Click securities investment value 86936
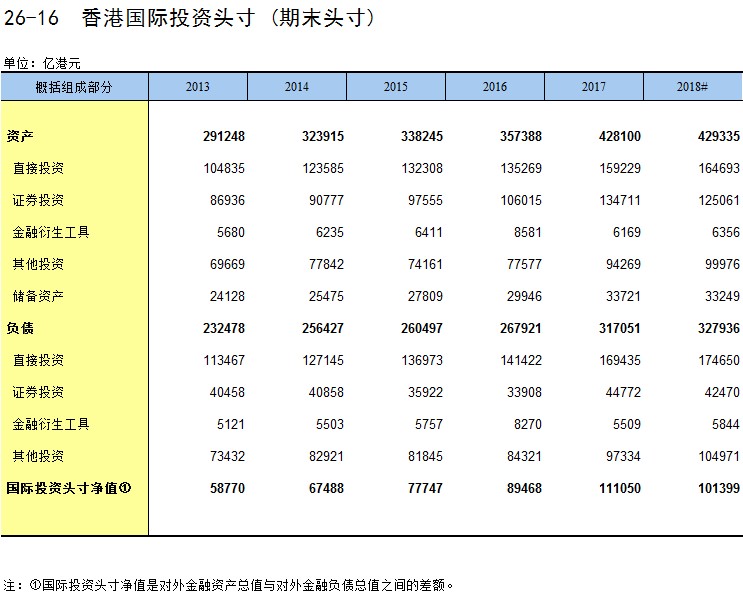 (x=227, y=200)
